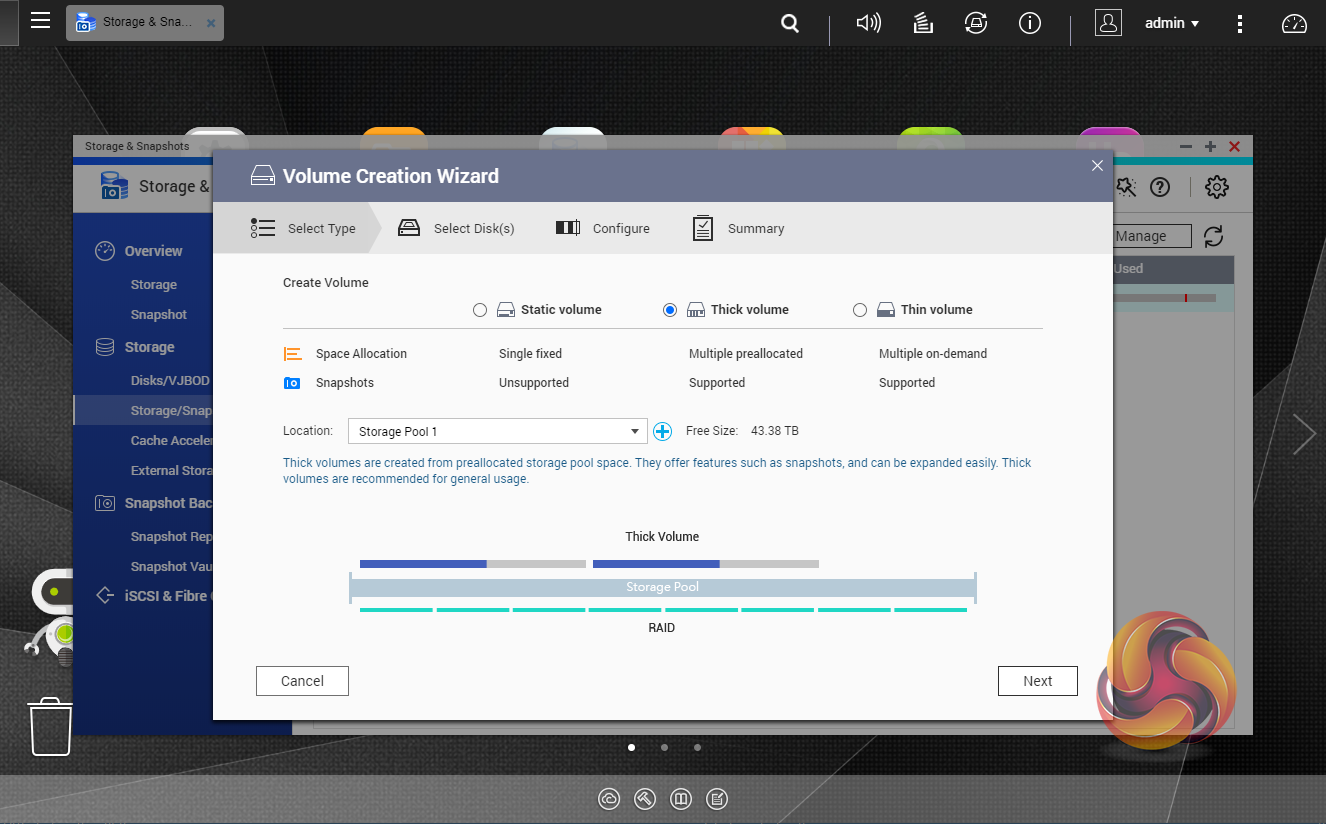Image resolution: width=1326 pixels, height=824 pixels.
Task: Go to second desktop page dot
Action: tap(664, 747)
